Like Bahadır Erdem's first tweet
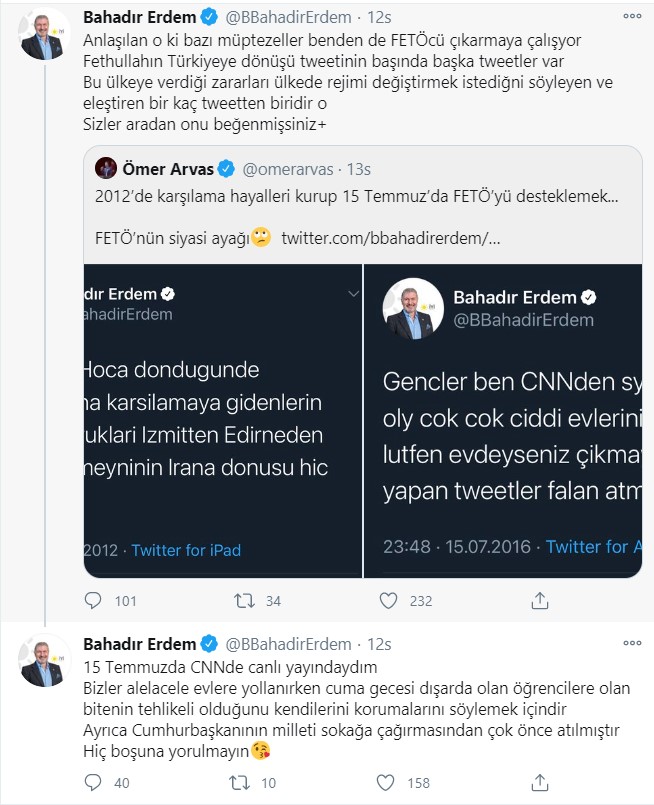This screenshot has height=805, width=654. coord(387,602)
